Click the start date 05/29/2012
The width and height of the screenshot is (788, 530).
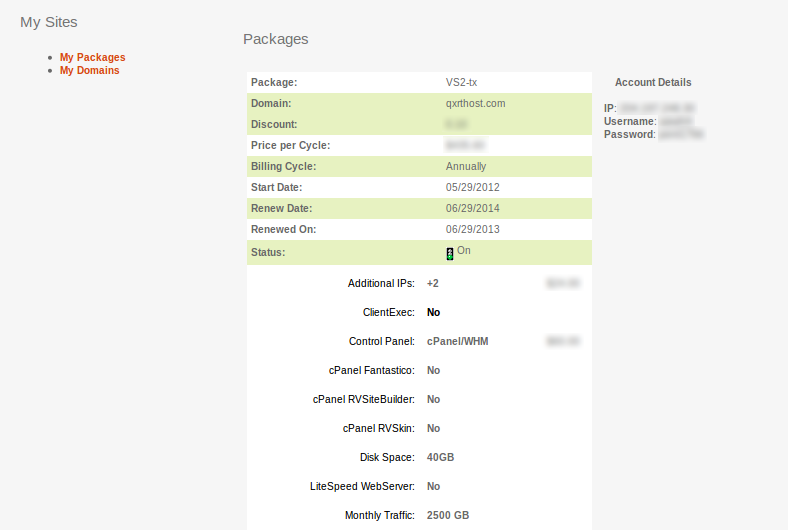(x=472, y=187)
